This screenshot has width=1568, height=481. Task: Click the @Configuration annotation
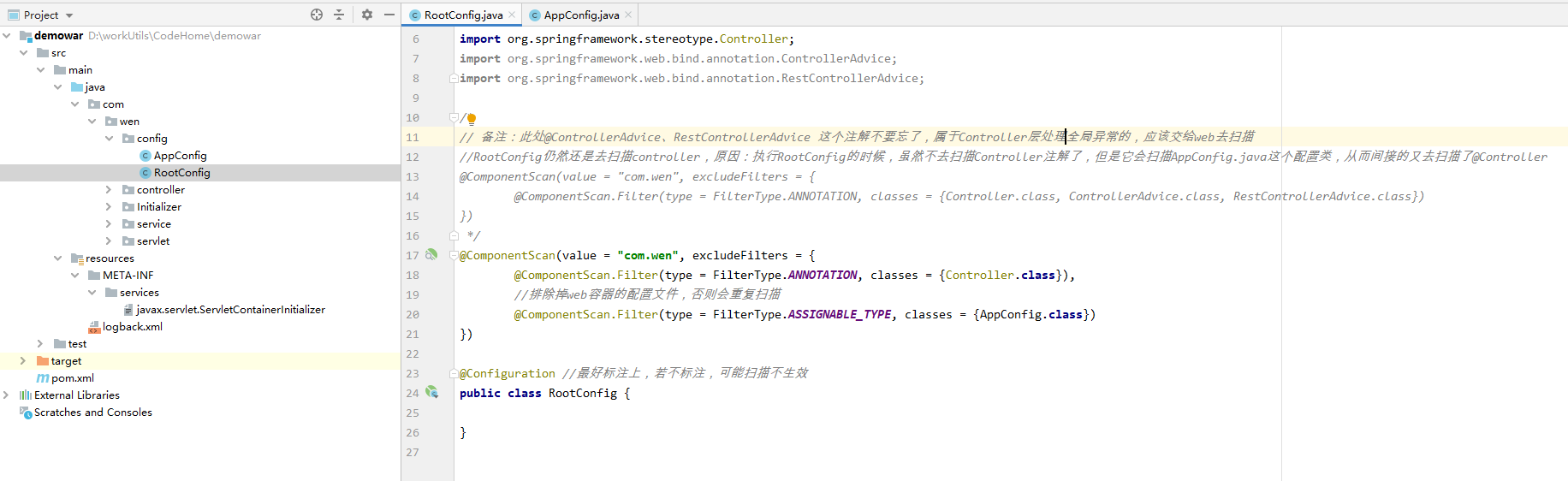[508, 374]
